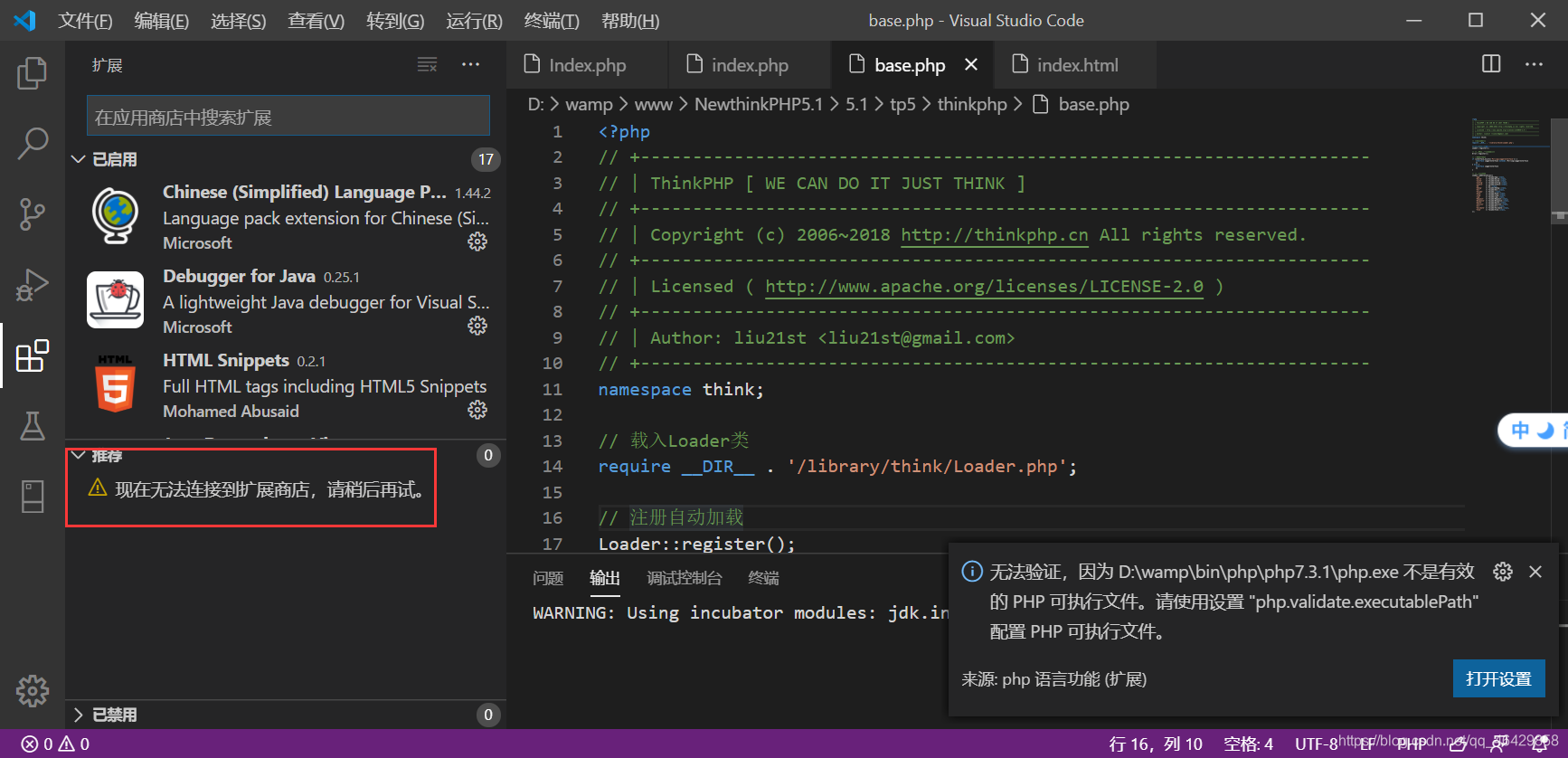Dismiss the PHP validation notification
Viewport: 1568px width, 758px height.
click(1535, 572)
